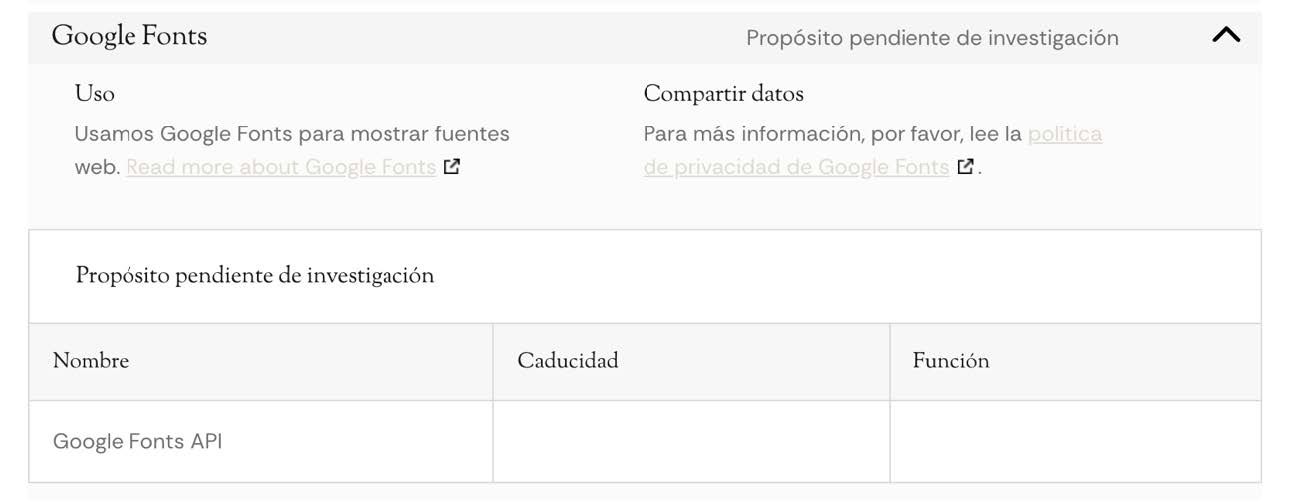Click 'Para más información, por favor, lee la' text

pyautogui.click(x=832, y=134)
